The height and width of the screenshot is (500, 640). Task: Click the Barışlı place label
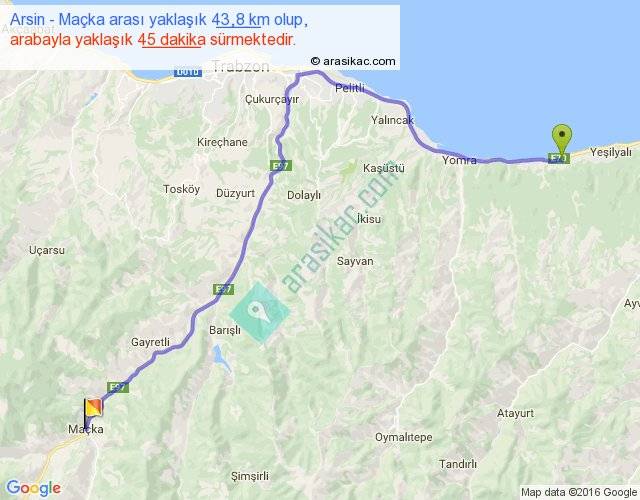(x=225, y=330)
